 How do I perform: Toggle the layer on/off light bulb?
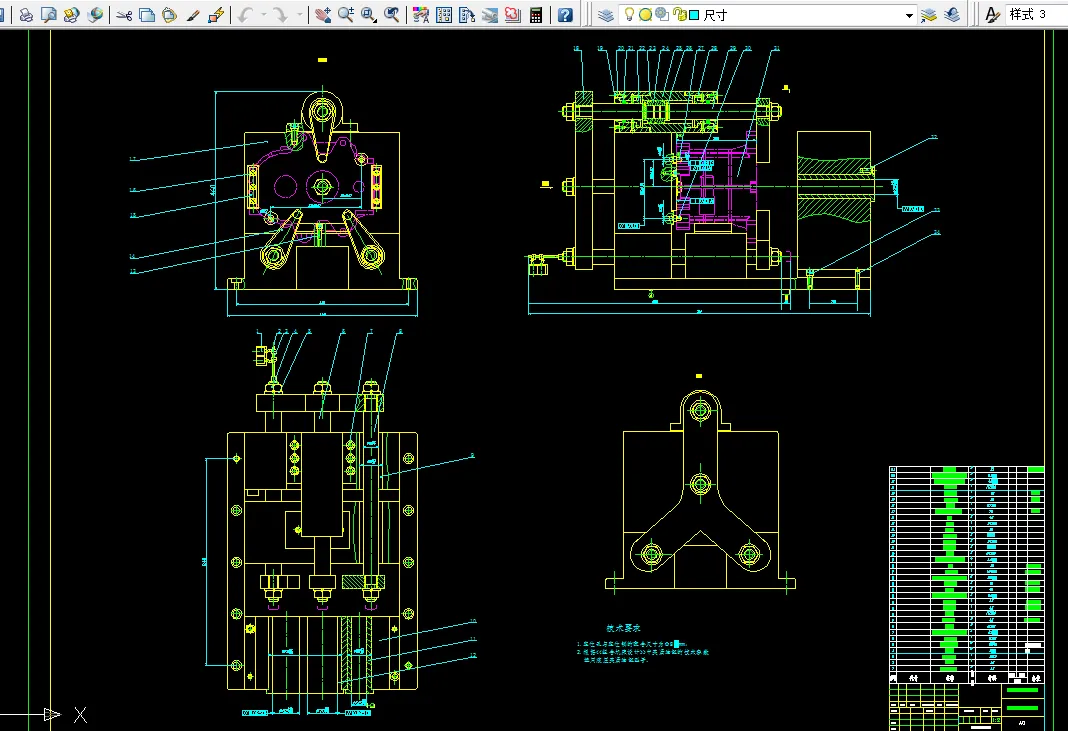629,14
